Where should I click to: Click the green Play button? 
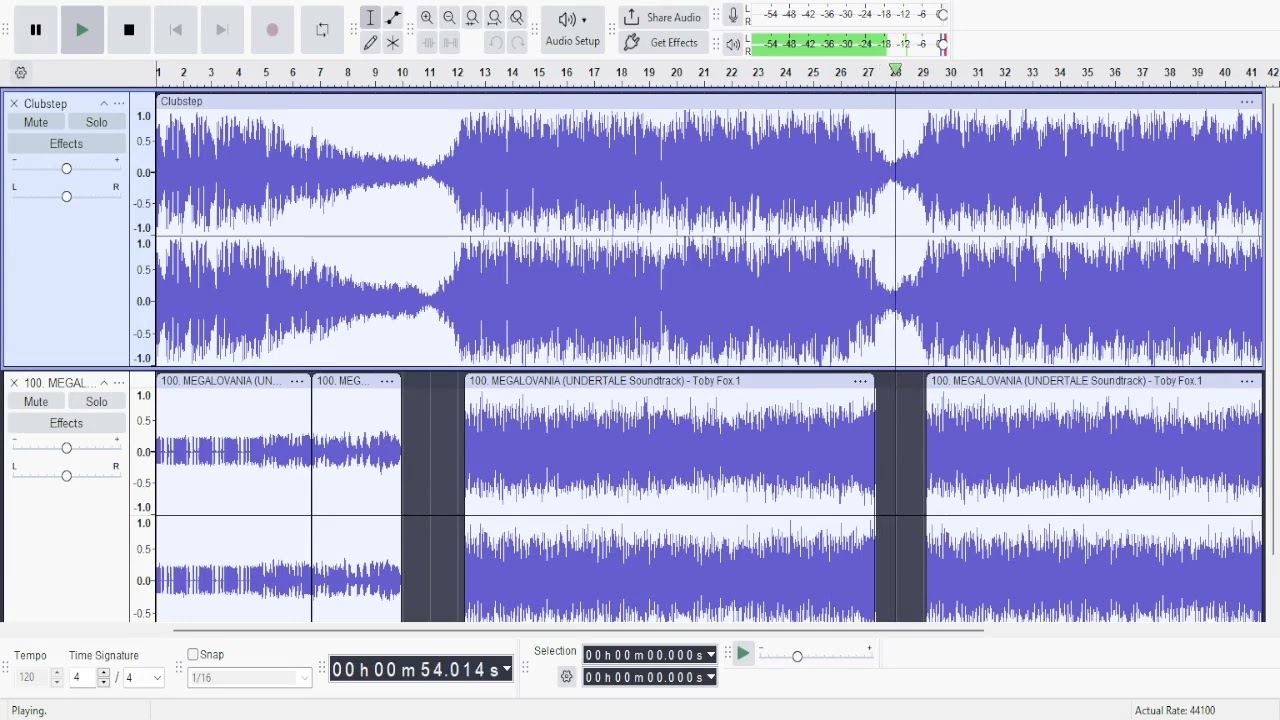[82, 30]
